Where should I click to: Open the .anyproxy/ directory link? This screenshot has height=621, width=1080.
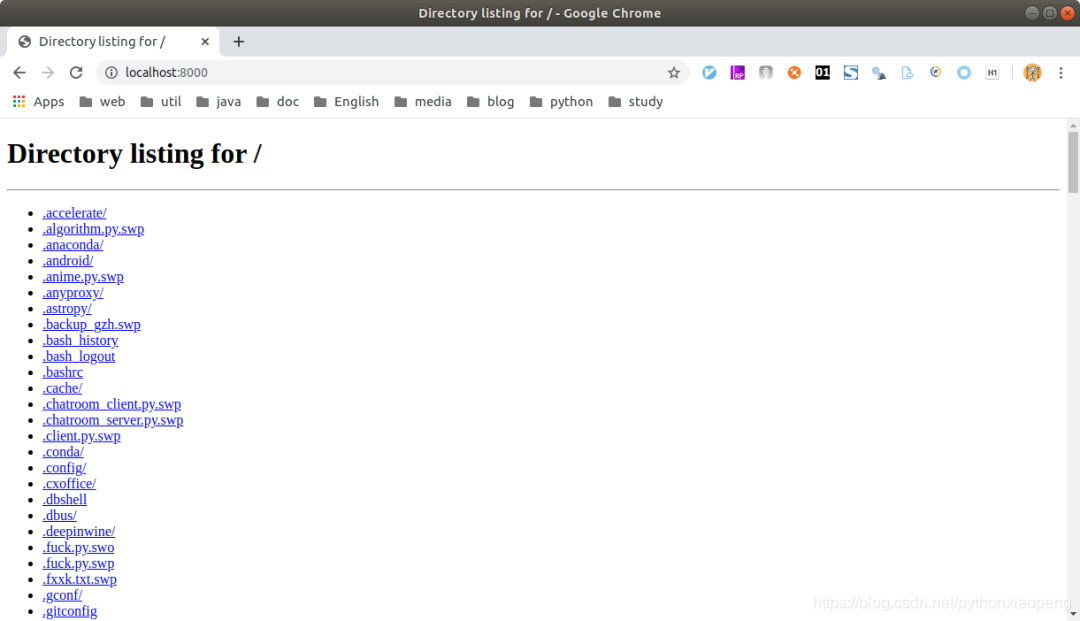click(x=73, y=293)
